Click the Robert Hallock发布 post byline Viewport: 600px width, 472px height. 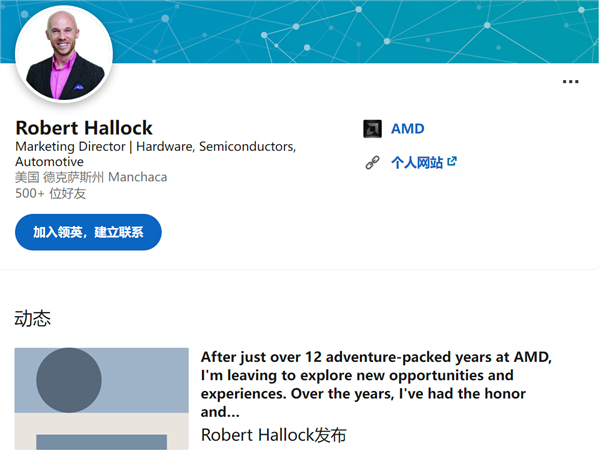click(273, 435)
